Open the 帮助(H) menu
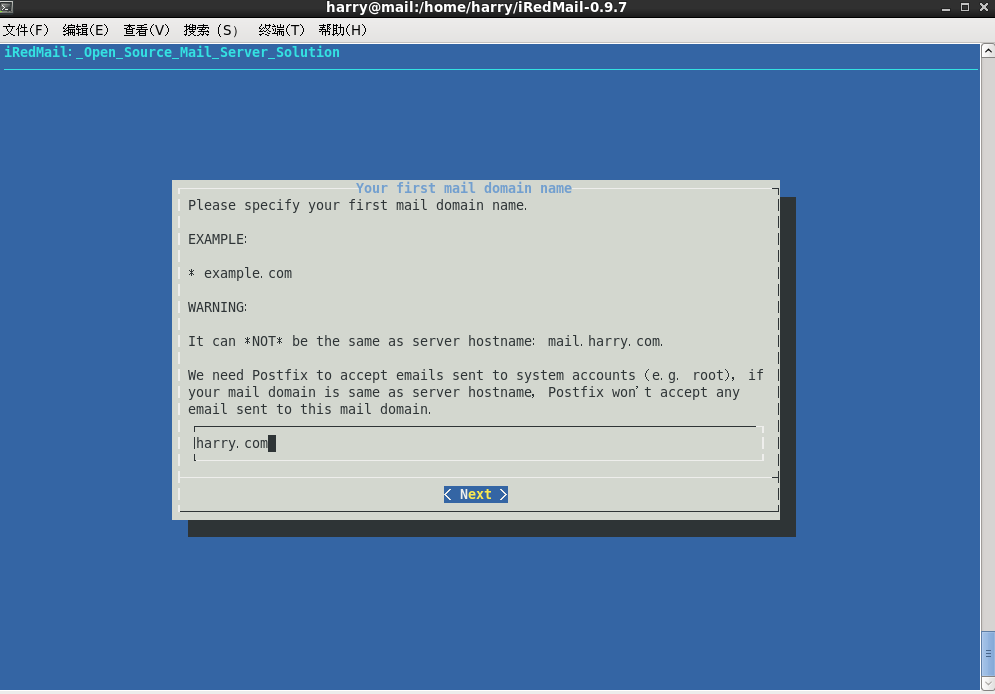The height and width of the screenshot is (694, 995). (x=343, y=30)
